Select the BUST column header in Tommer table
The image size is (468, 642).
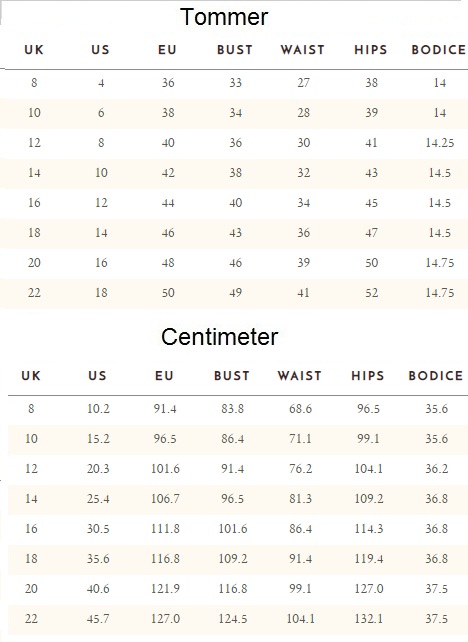pyautogui.click(x=235, y=50)
